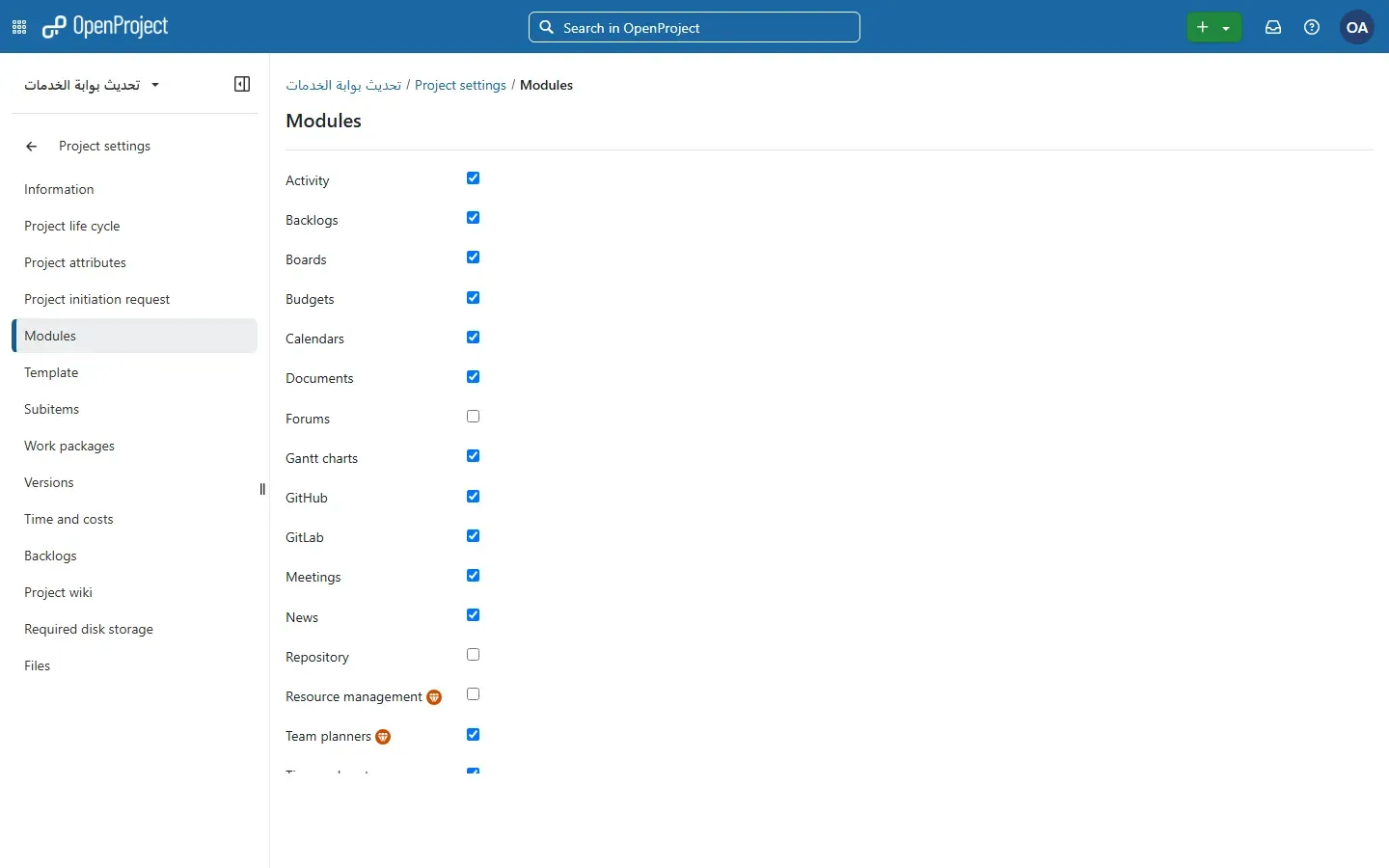Click the green plus create button
The width and height of the screenshot is (1389, 868).
point(1213,27)
